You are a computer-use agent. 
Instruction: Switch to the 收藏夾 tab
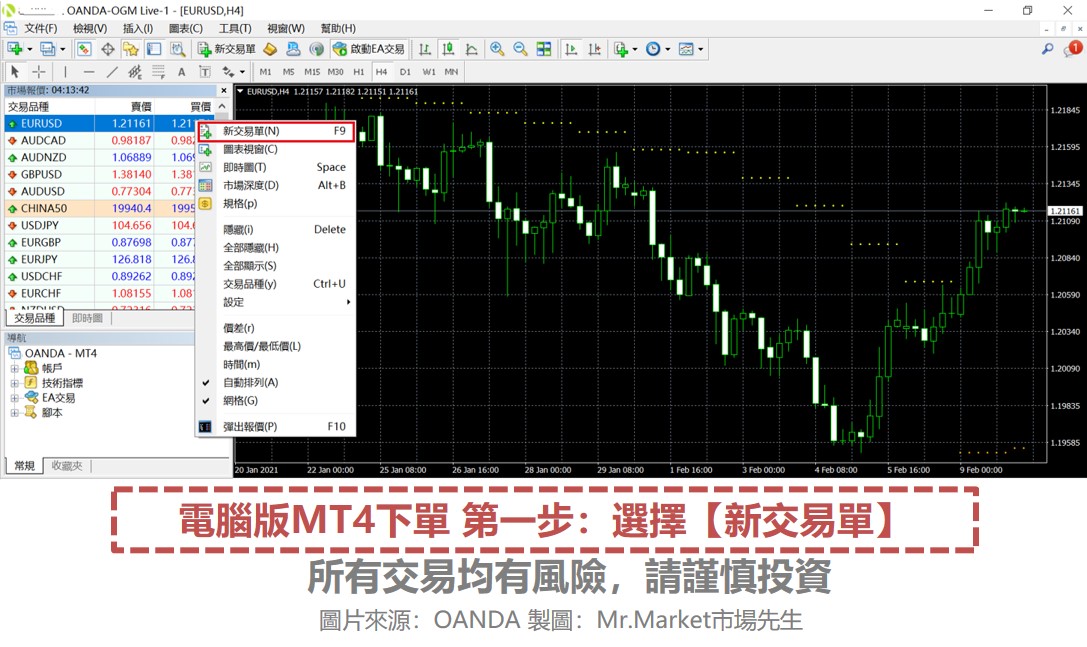point(67,465)
